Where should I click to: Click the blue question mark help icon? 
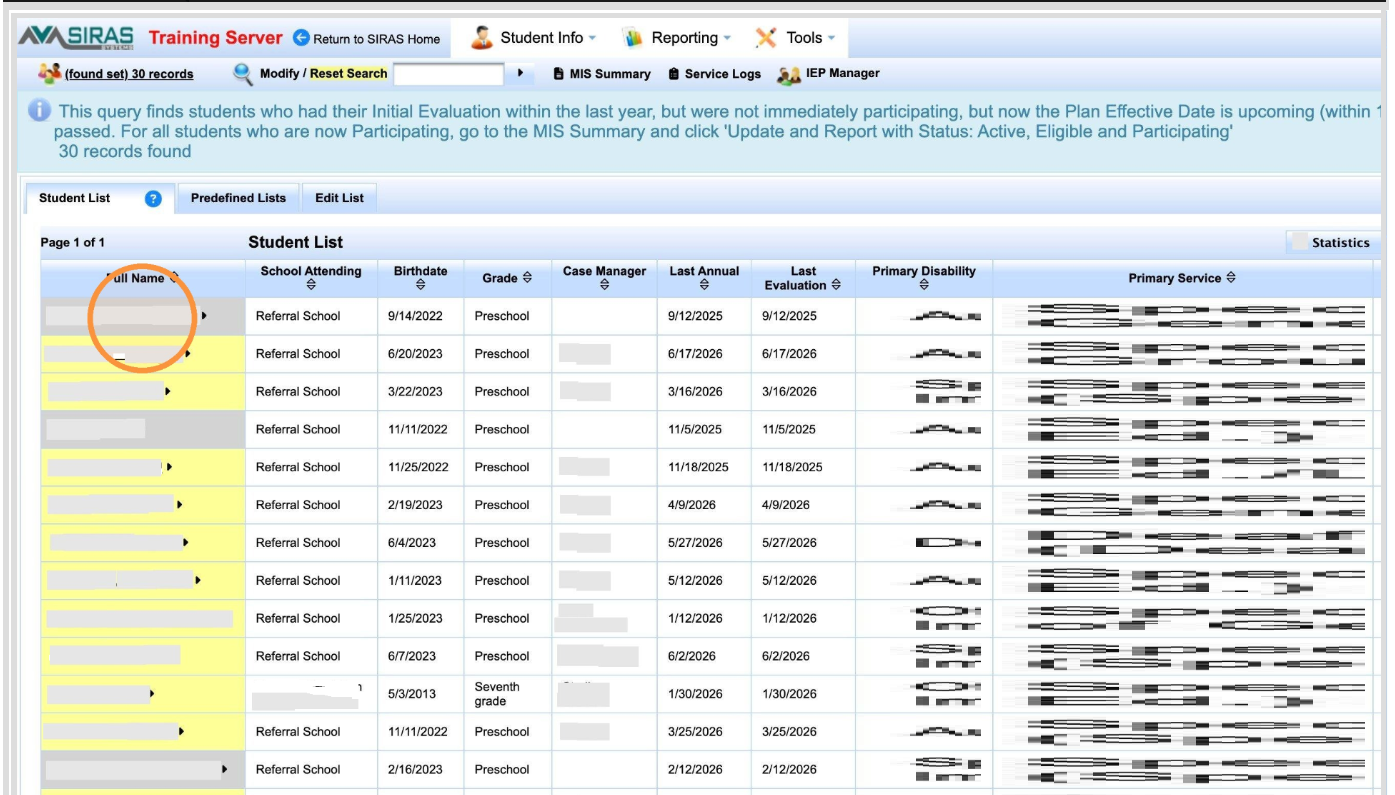pos(153,198)
